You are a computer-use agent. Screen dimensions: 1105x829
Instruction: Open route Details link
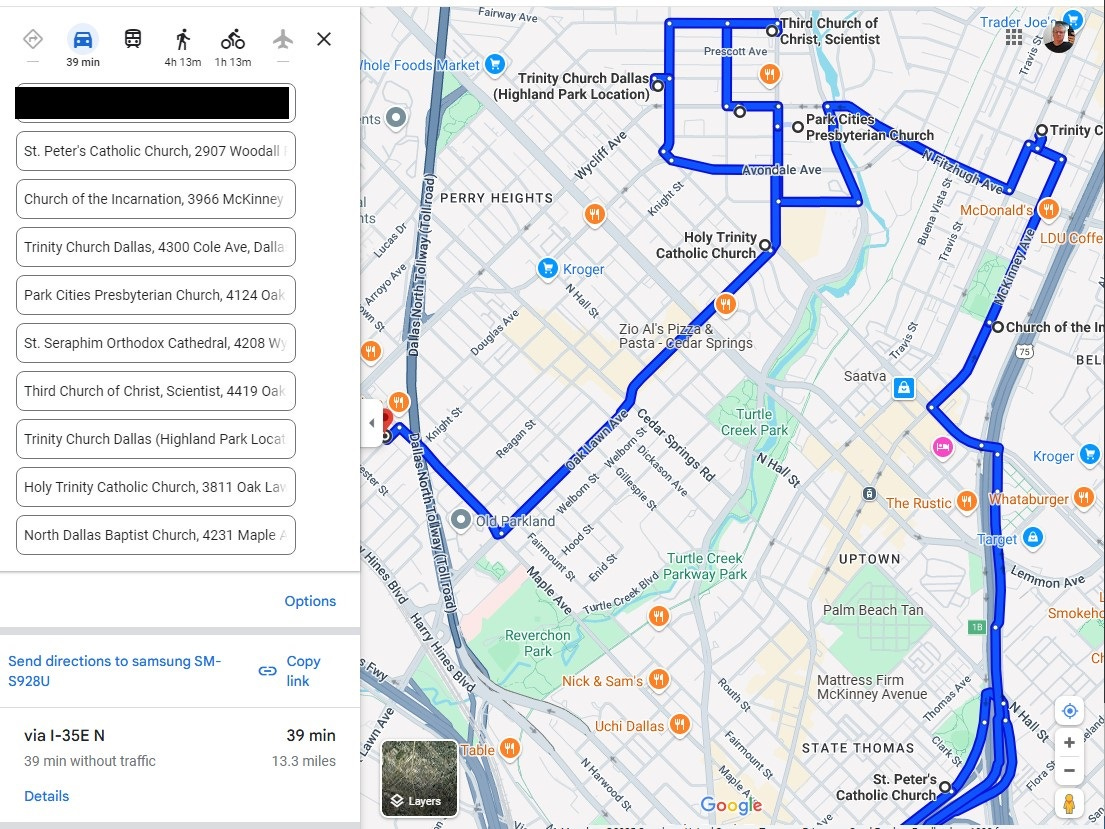tap(47, 796)
